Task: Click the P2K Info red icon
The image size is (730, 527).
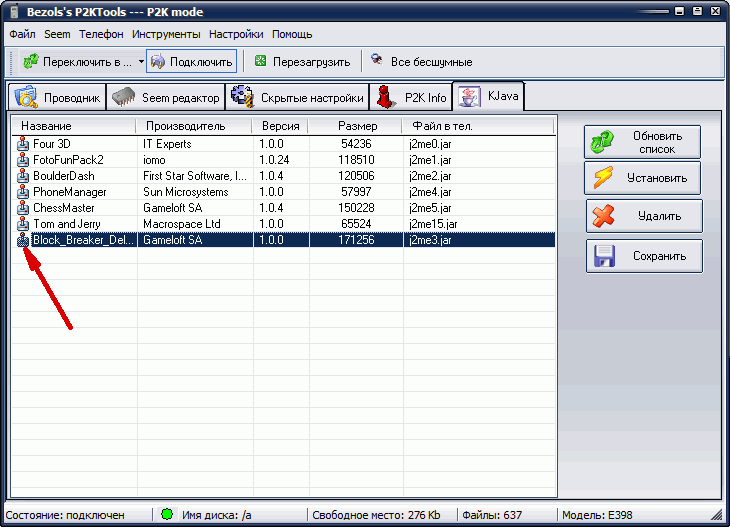Action: click(x=385, y=97)
